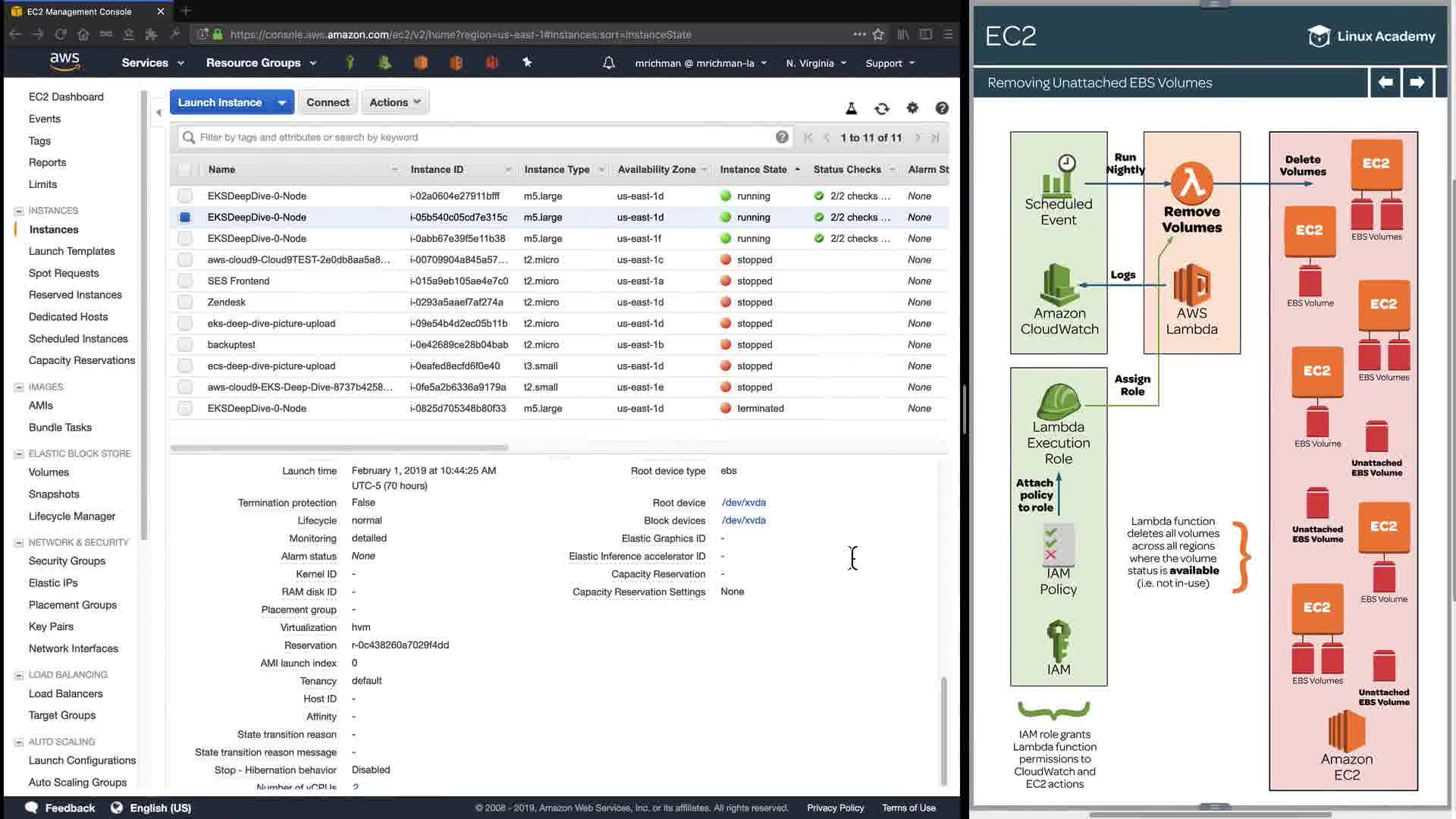Uncheck the selected EKSDeepDive-0-Node row checkbox
The width and height of the screenshot is (1456, 819).
[x=185, y=217]
